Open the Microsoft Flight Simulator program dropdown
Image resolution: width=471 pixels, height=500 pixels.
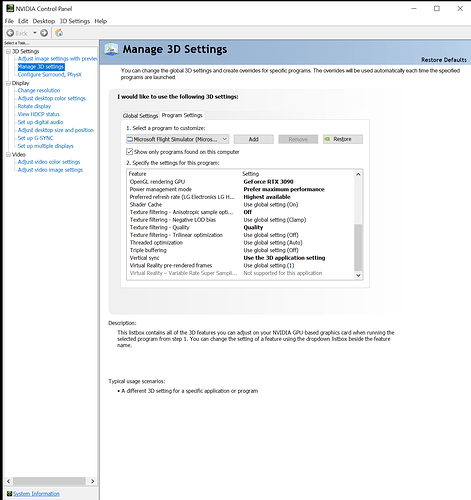coord(178,139)
